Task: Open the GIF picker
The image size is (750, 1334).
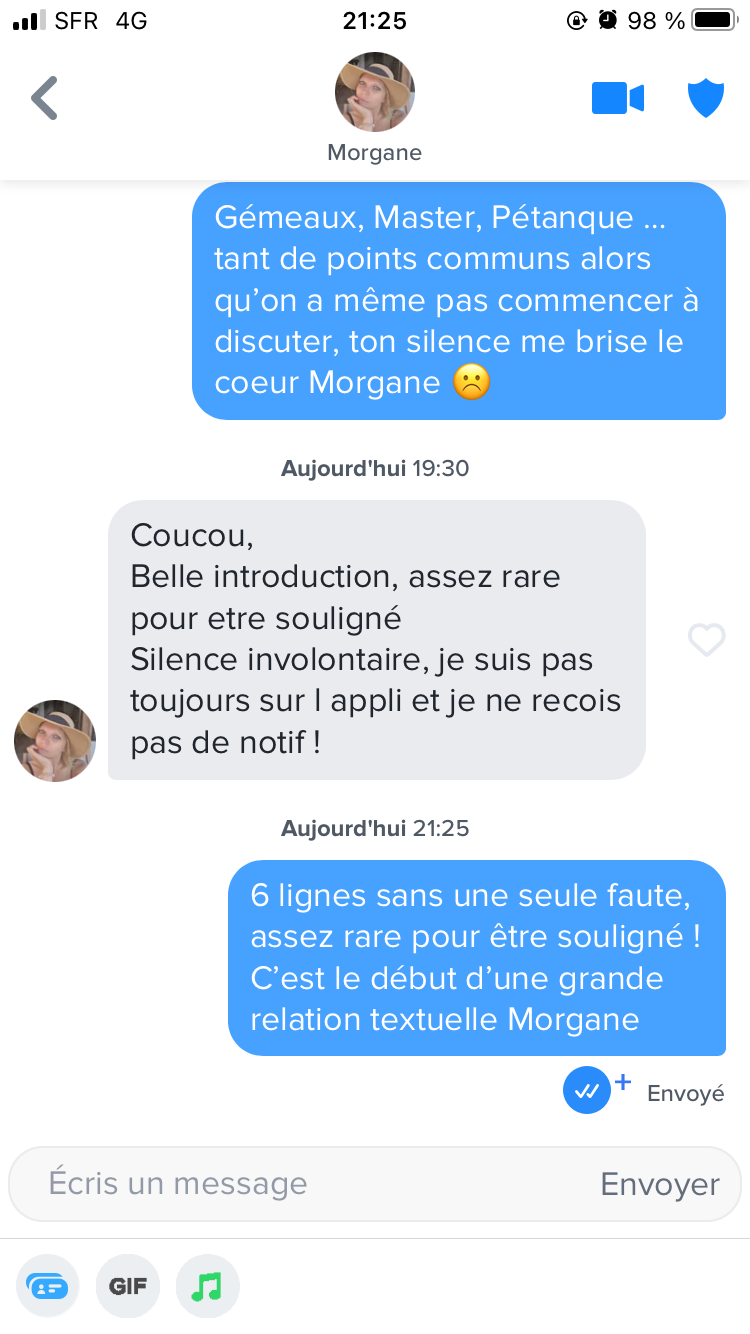Action: click(128, 1286)
